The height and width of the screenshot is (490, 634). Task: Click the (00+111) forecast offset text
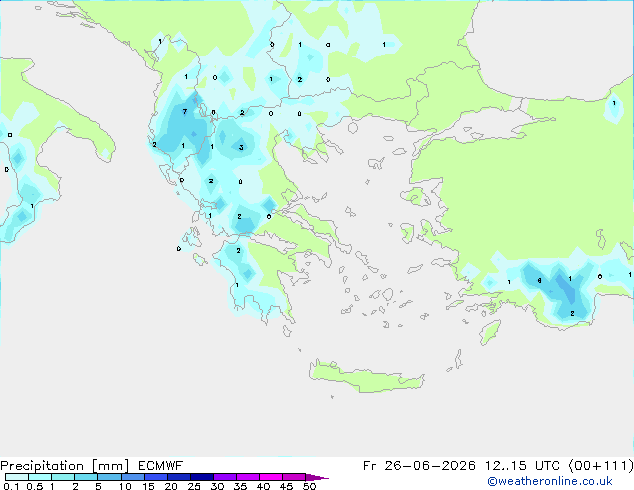click(x=600, y=466)
